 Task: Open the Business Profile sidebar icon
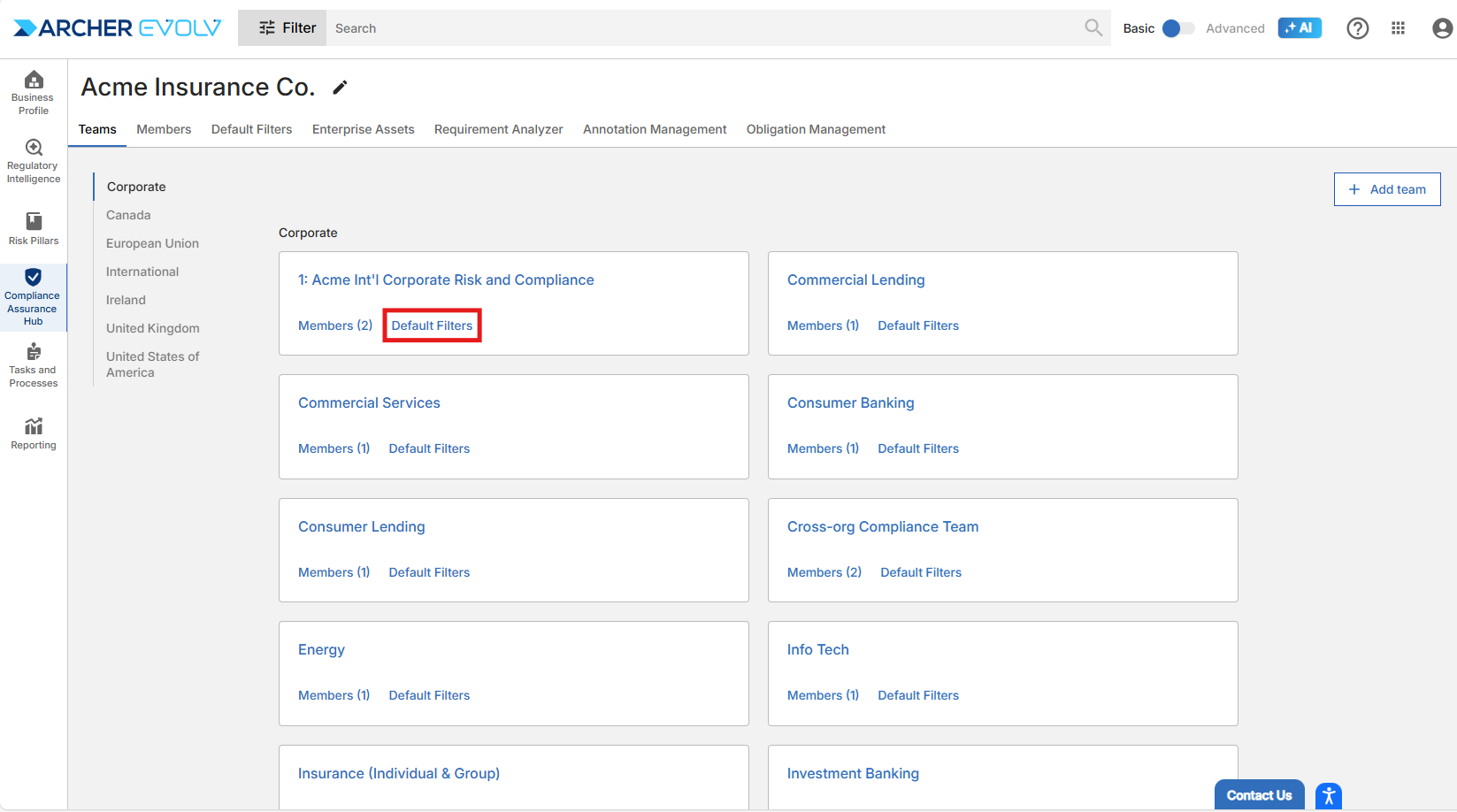click(x=34, y=92)
